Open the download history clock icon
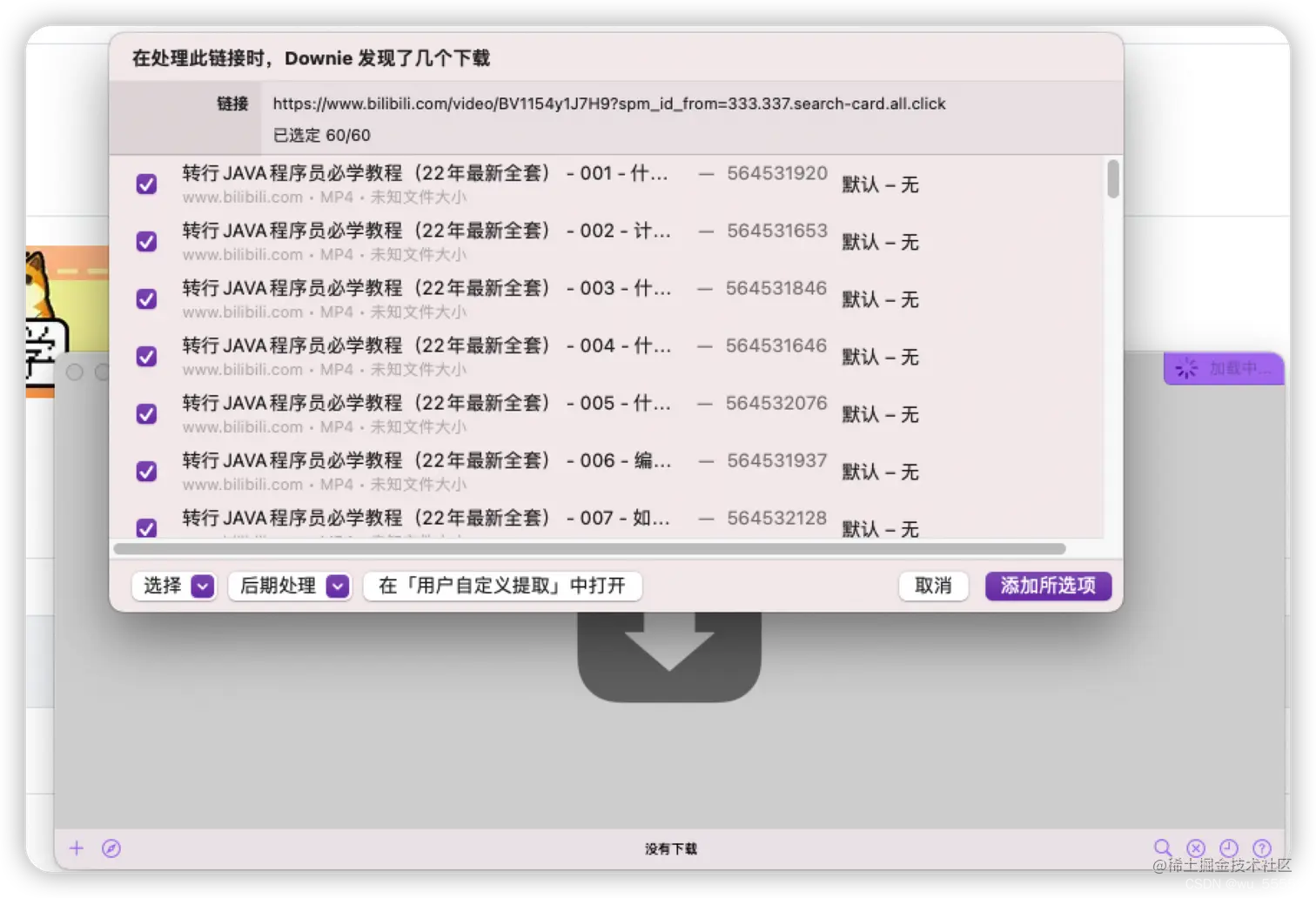Viewport: 1316px width, 898px height. click(x=1229, y=848)
